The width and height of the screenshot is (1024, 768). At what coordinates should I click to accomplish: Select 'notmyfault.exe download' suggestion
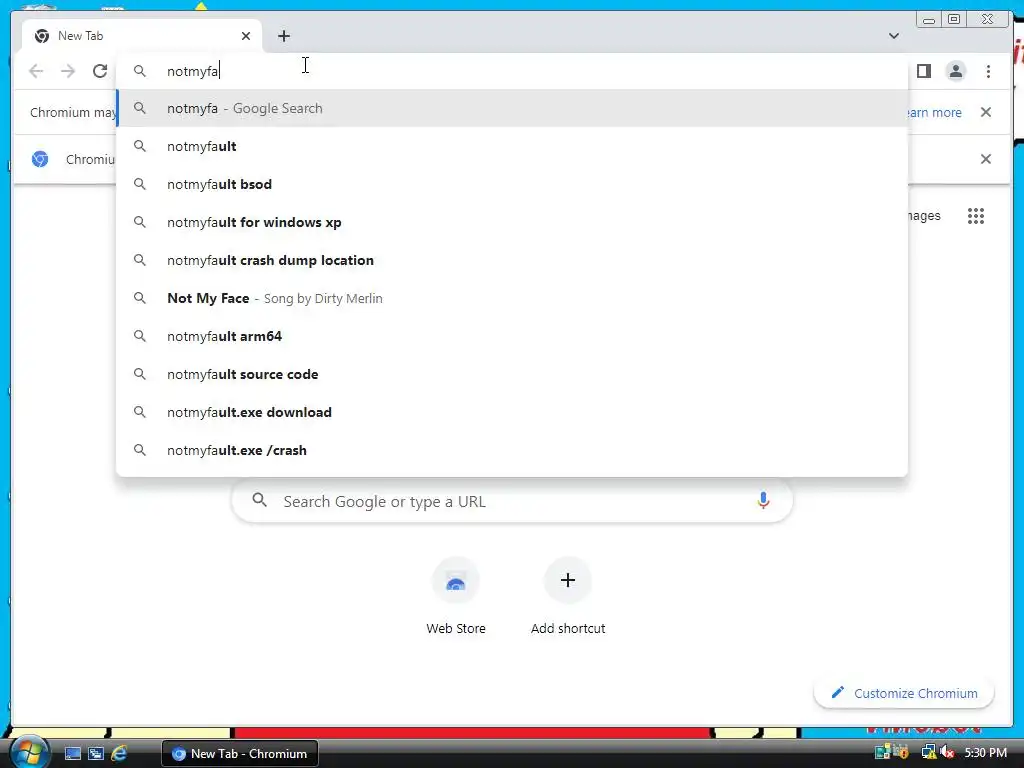(512, 412)
